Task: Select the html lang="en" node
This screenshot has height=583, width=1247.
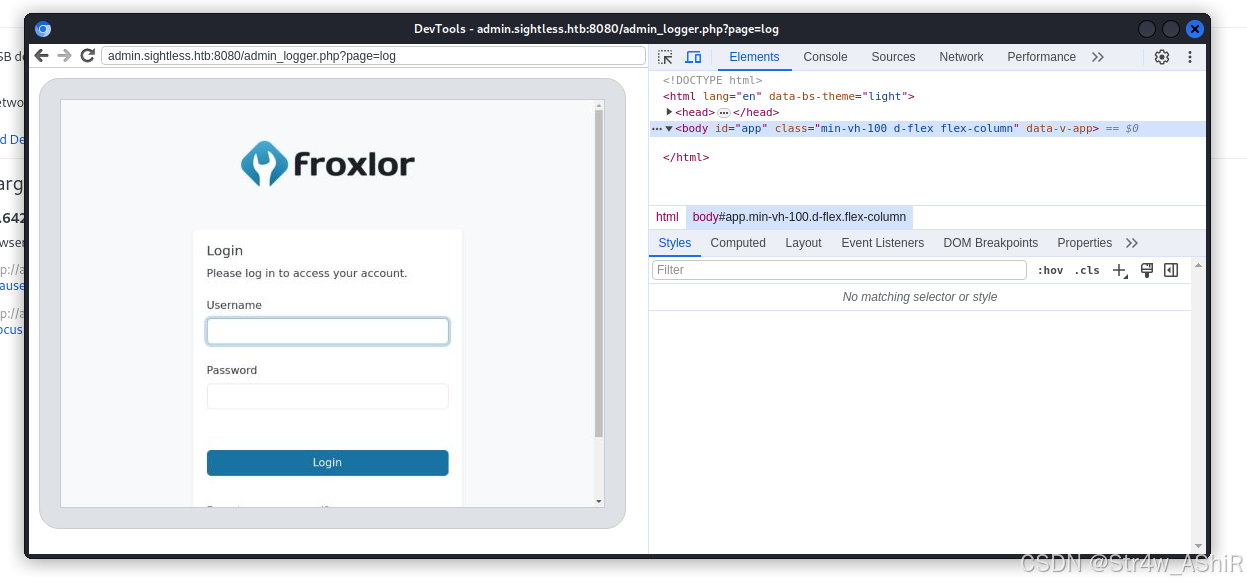Action: tap(788, 96)
